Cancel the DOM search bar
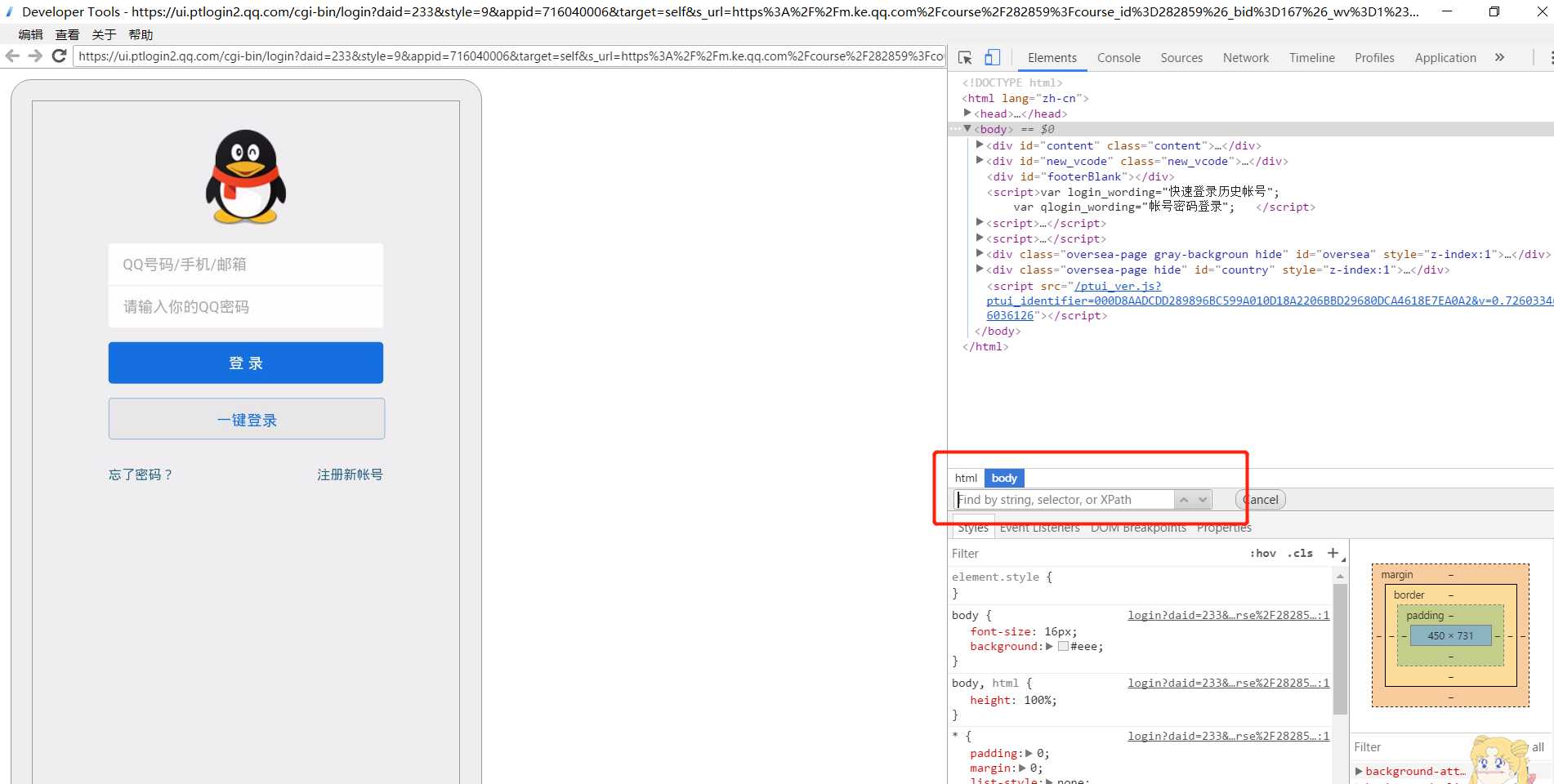 [x=1261, y=500]
